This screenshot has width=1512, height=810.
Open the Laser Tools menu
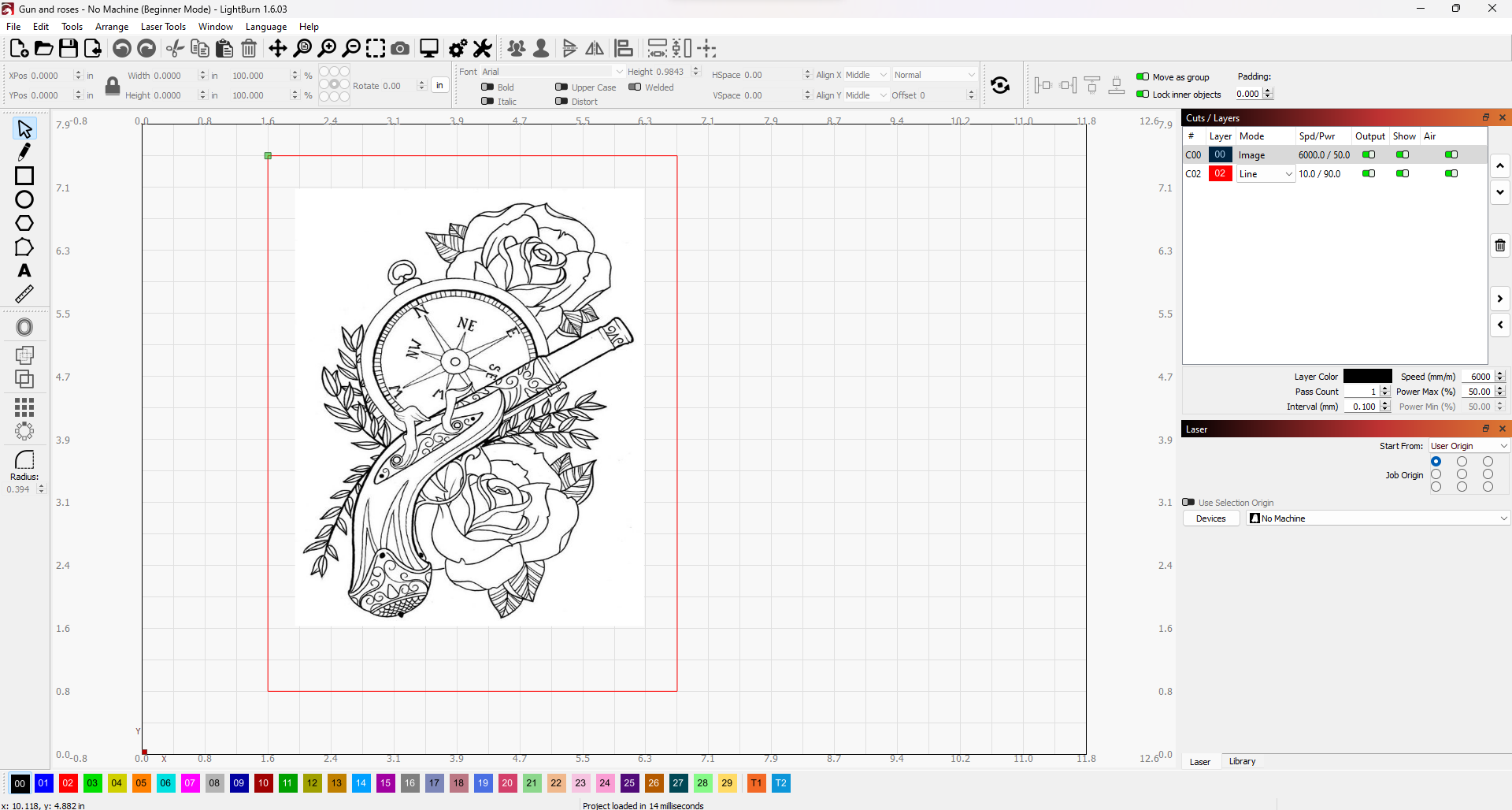point(163,27)
